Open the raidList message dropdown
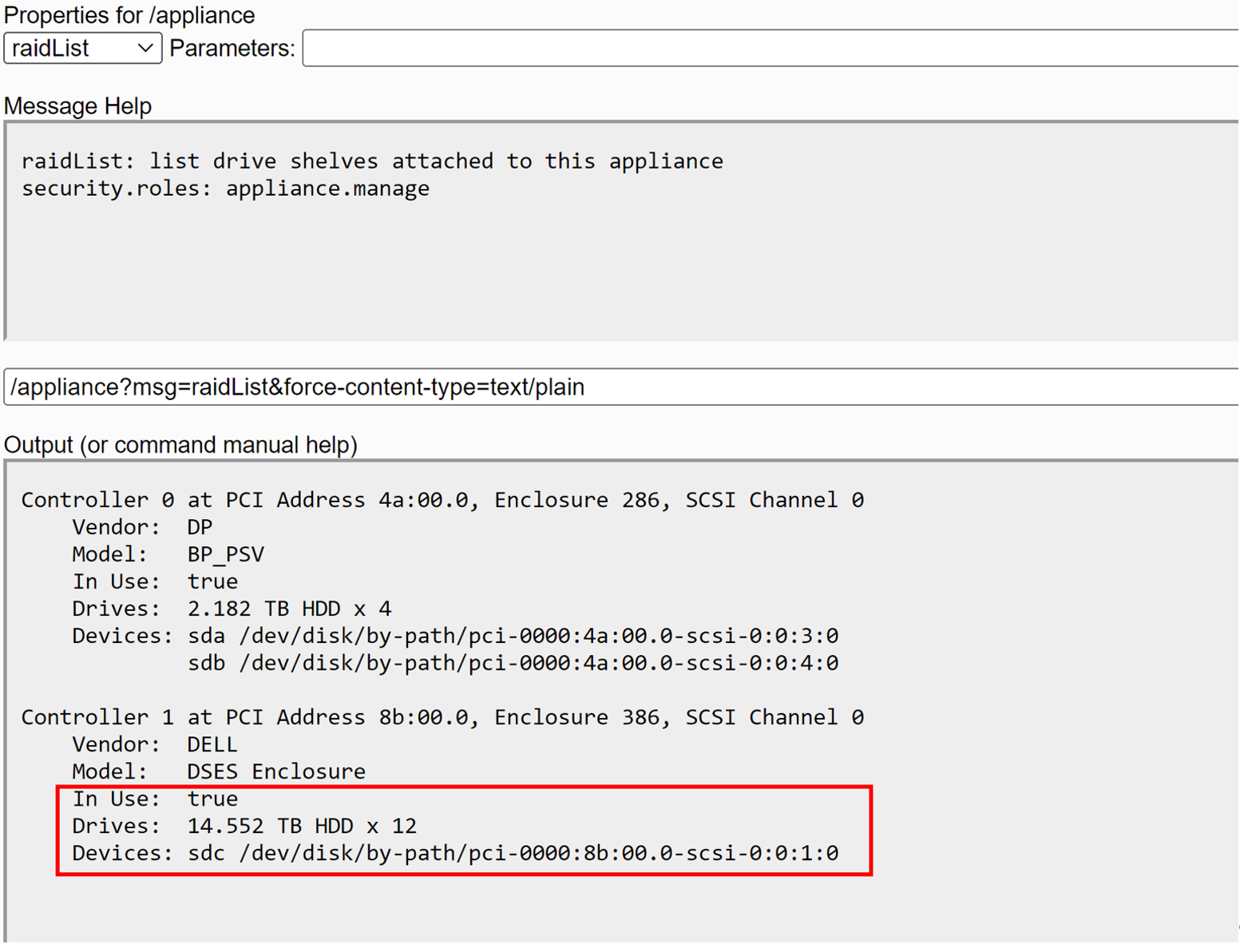Image resolution: width=1240 pixels, height=952 pixels. pyautogui.click(x=83, y=48)
